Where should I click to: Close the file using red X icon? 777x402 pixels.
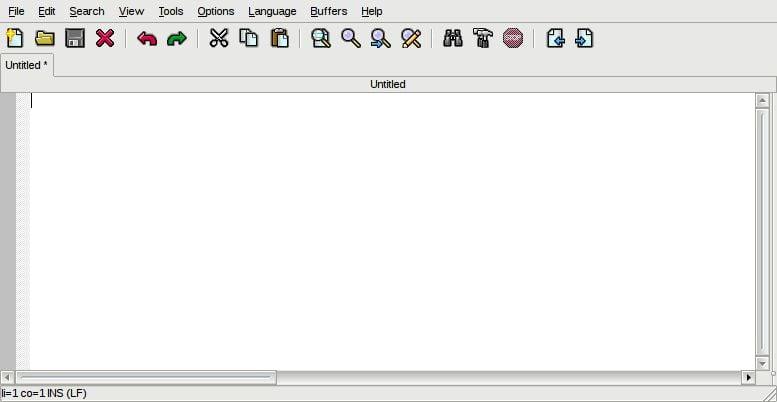(x=105, y=39)
